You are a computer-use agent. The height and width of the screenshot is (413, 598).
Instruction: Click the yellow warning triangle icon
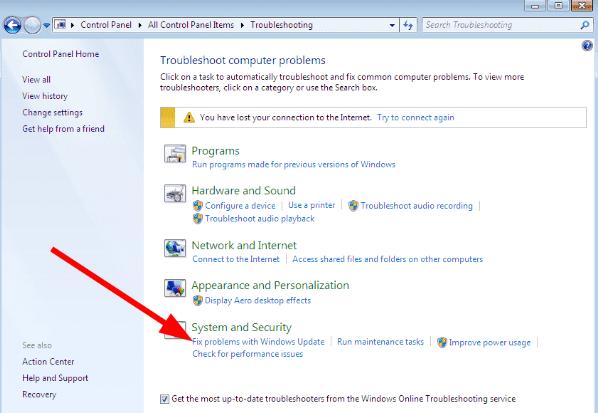189,117
